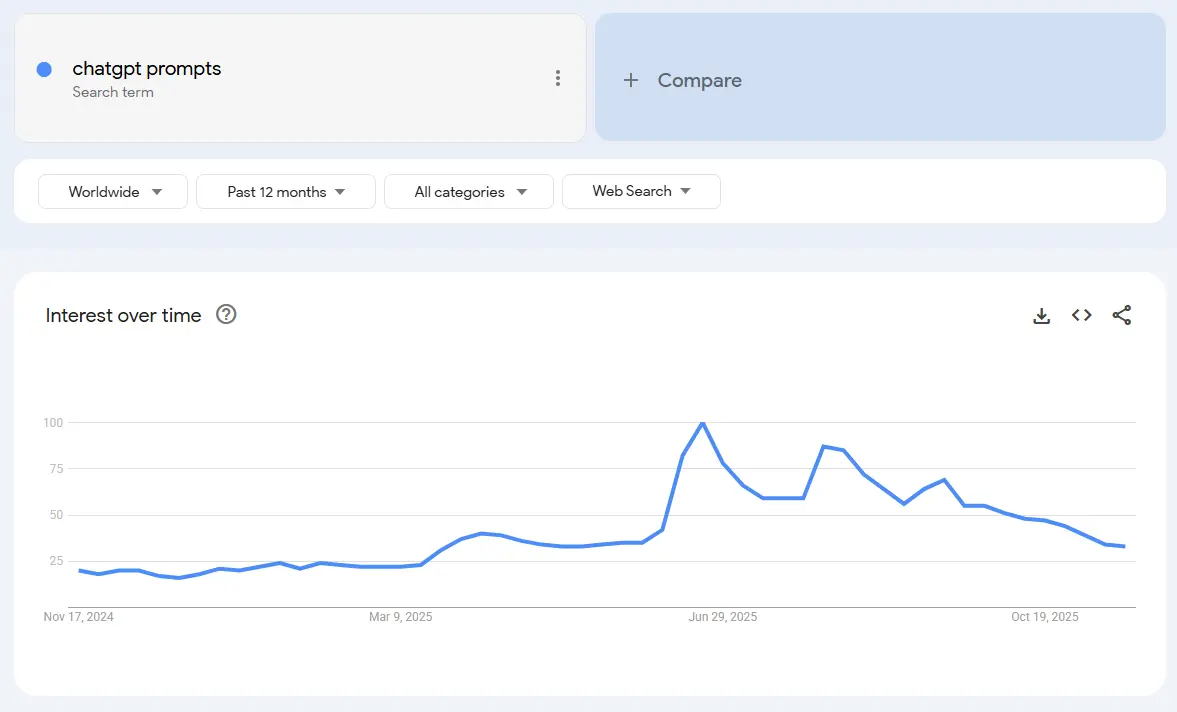Click the Oct 19, 2025 axis label
This screenshot has width=1177, height=712.
1044,617
